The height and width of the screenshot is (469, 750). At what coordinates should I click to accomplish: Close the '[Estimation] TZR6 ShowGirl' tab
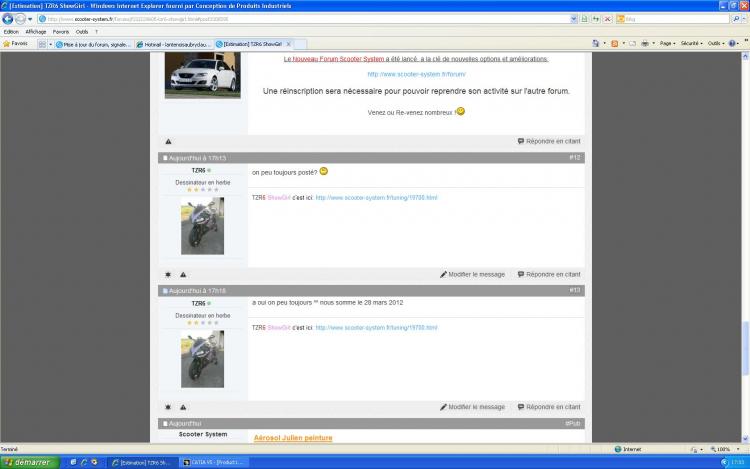coord(288,44)
